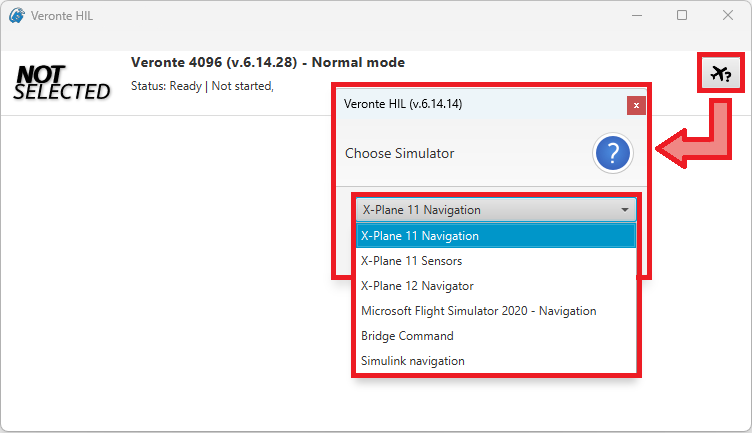
Task: Choose X-Plane 11 Sensors from the list
Action: [x=411, y=261]
